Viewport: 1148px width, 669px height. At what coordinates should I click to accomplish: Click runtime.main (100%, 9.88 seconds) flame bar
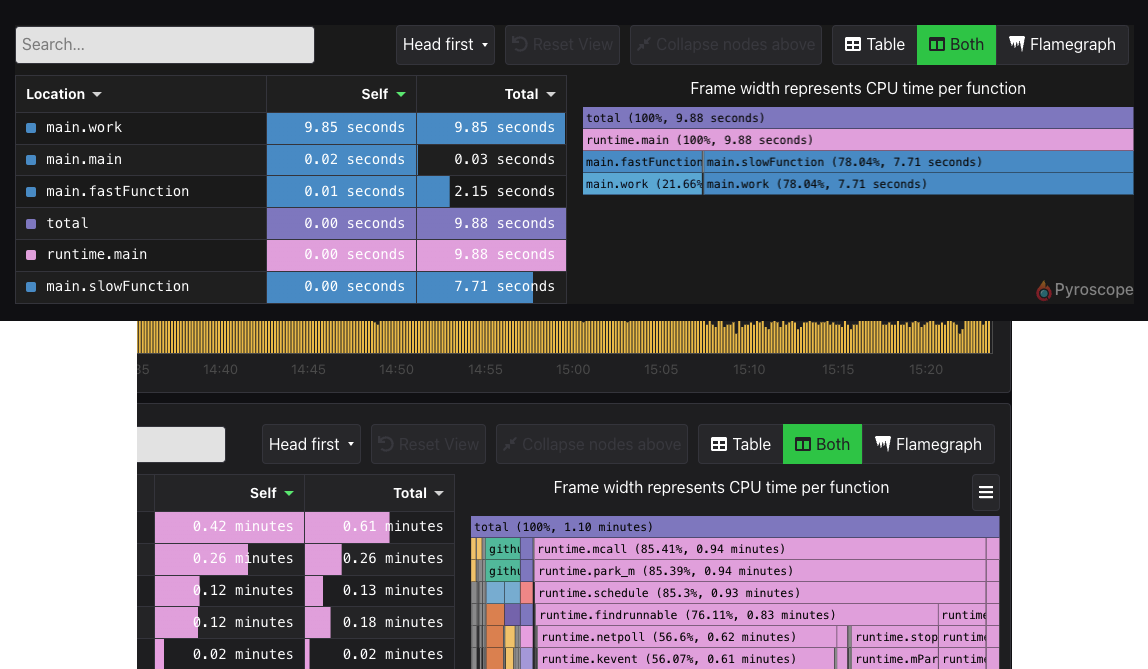(858, 140)
